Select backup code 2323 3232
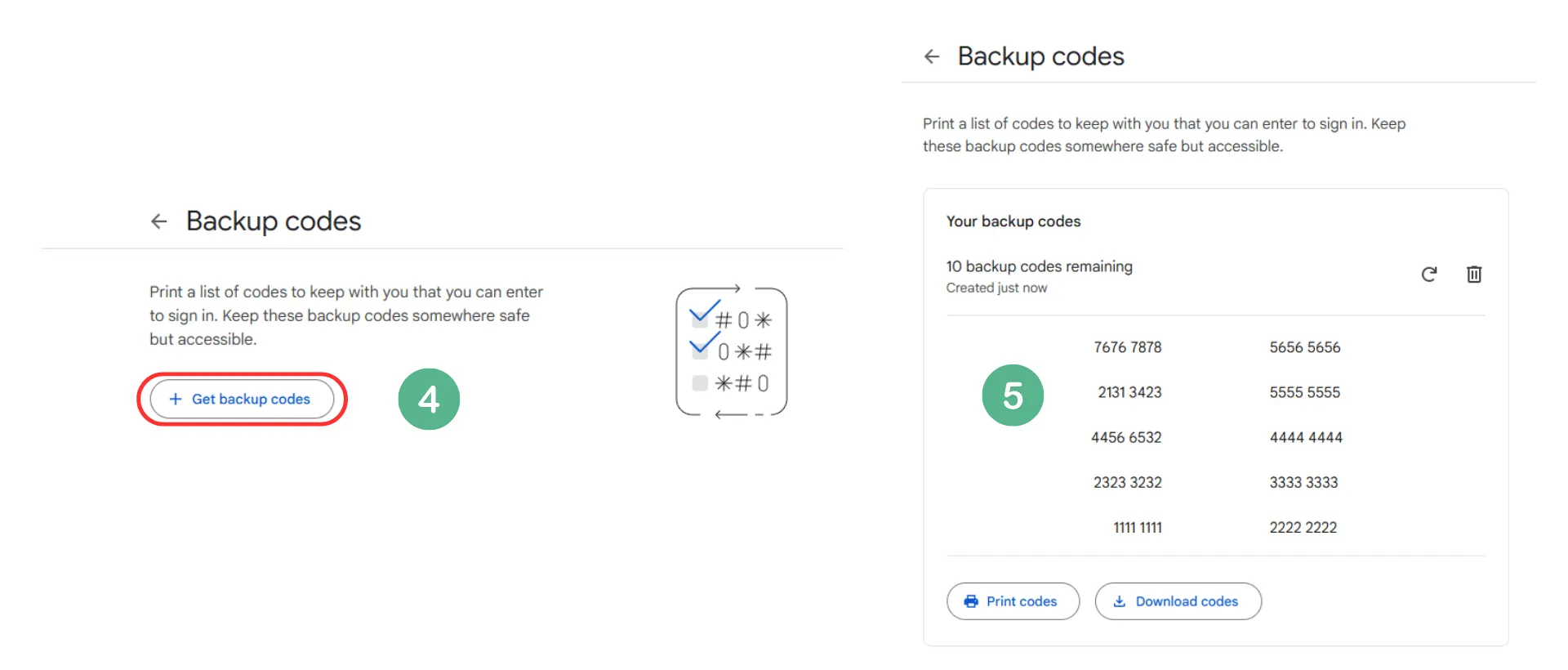This screenshot has width=1568, height=670. [1127, 482]
